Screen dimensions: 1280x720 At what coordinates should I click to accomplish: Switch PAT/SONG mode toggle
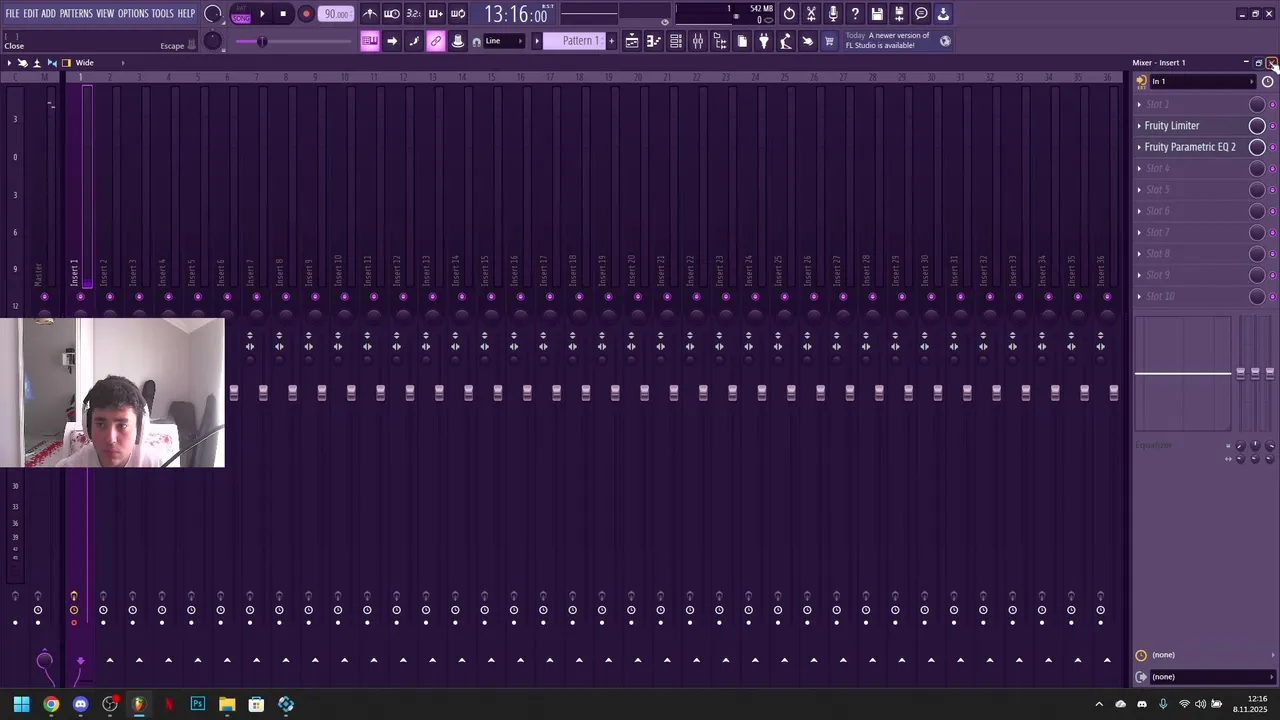tap(240, 15)
